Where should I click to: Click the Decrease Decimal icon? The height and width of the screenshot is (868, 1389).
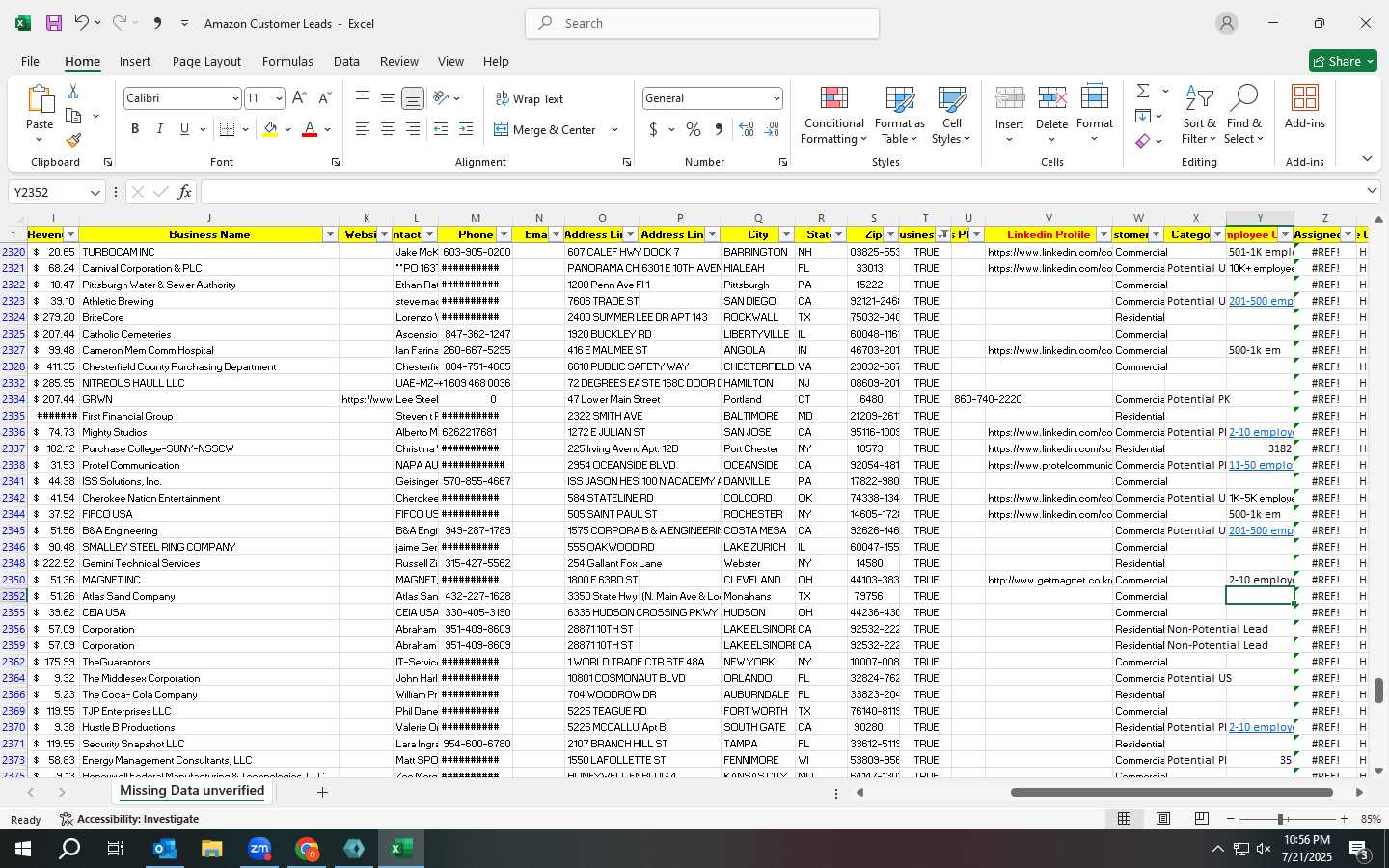click(772, 129)
